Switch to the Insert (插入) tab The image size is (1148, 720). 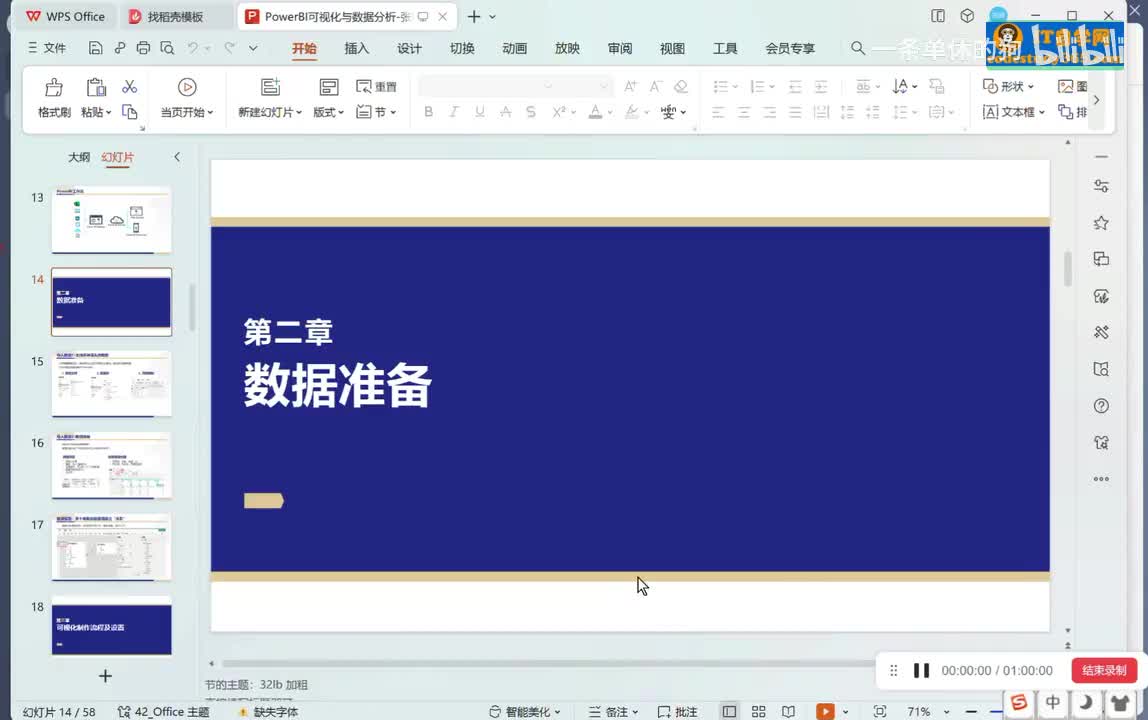357,48
